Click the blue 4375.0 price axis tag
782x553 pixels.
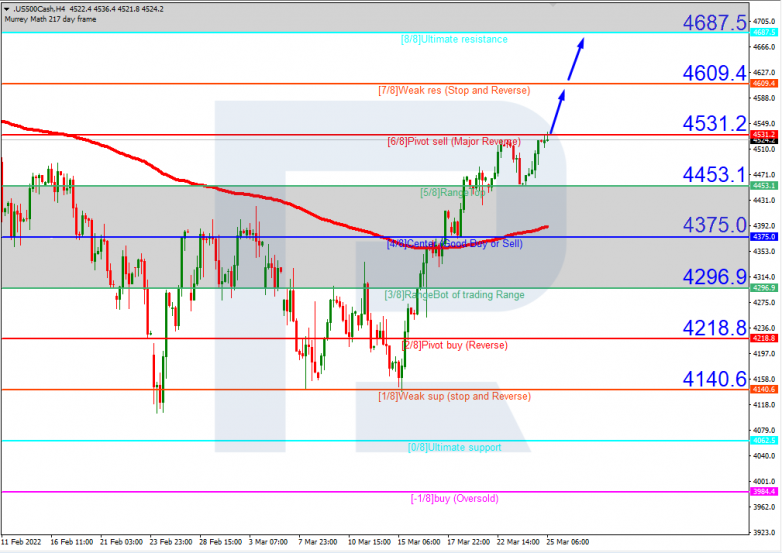[x=764, y=237]
